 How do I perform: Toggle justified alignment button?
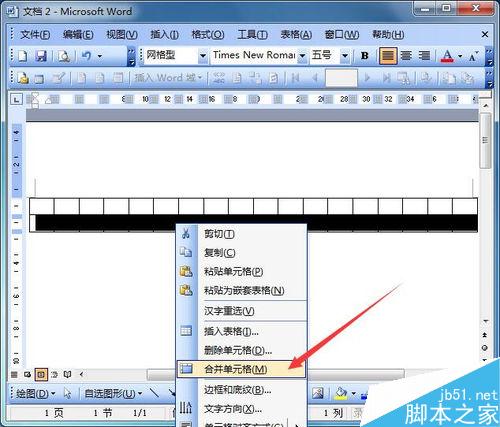[x=388, y=56]
